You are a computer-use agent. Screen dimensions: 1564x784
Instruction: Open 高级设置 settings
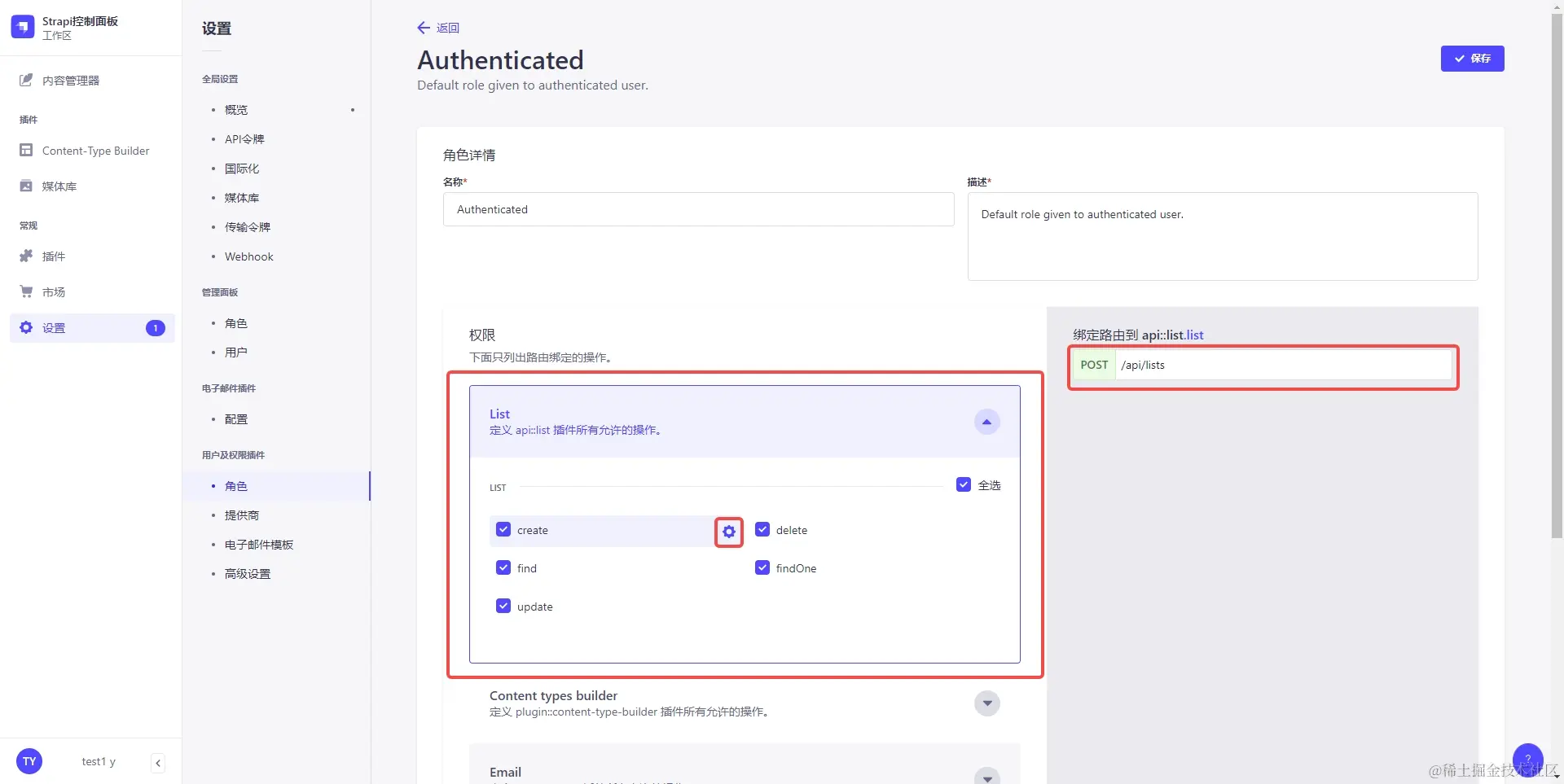(248, 574)
